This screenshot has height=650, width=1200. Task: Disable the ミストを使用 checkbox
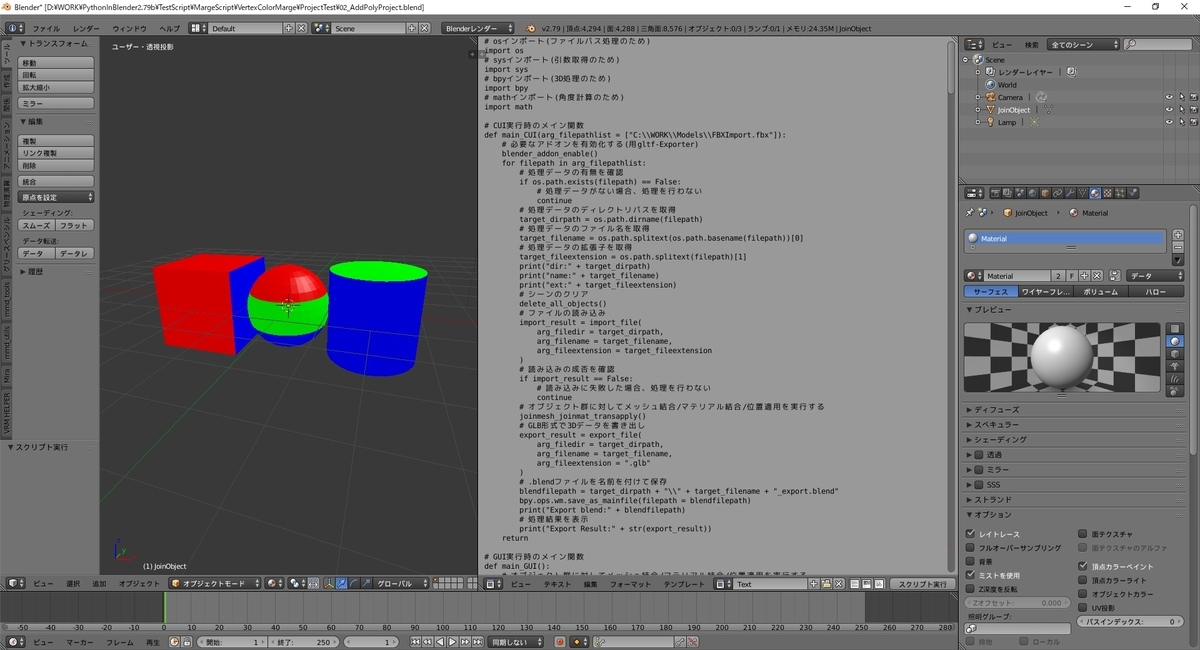pyautogui.click(x=971, y=575)
